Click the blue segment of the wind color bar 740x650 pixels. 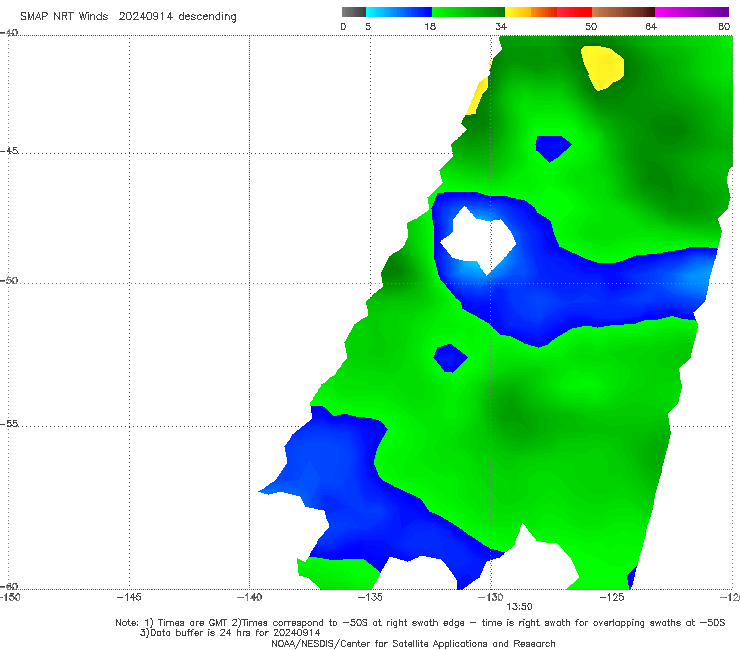coord(399,12)
